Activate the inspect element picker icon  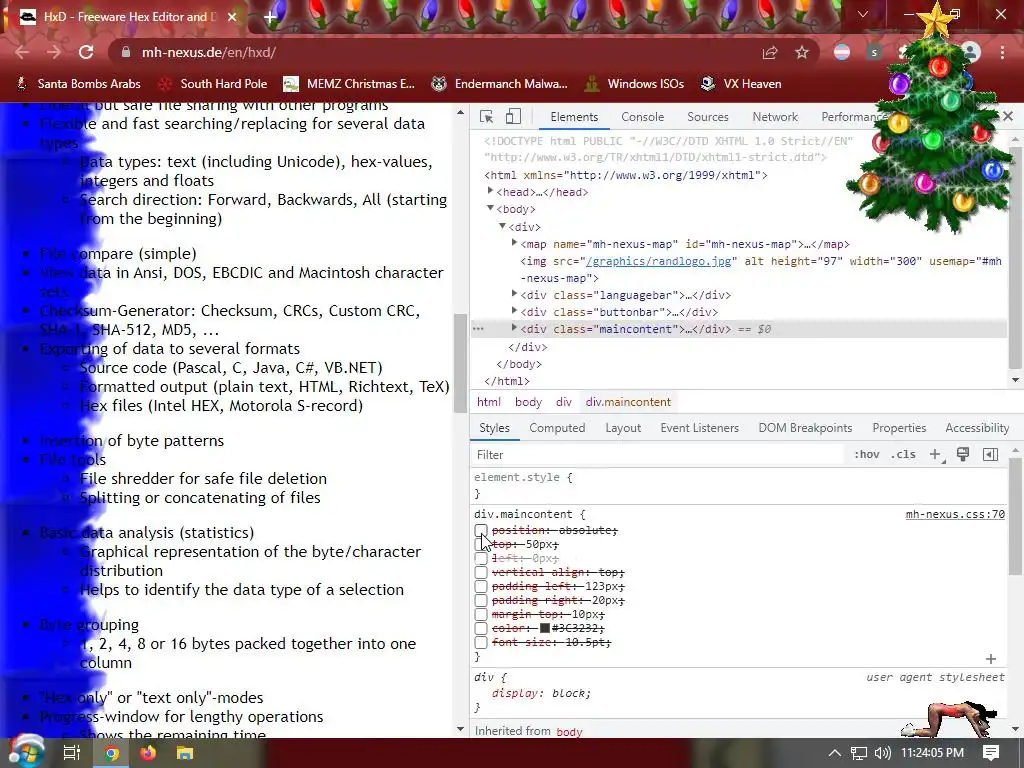tap(487, 116)
